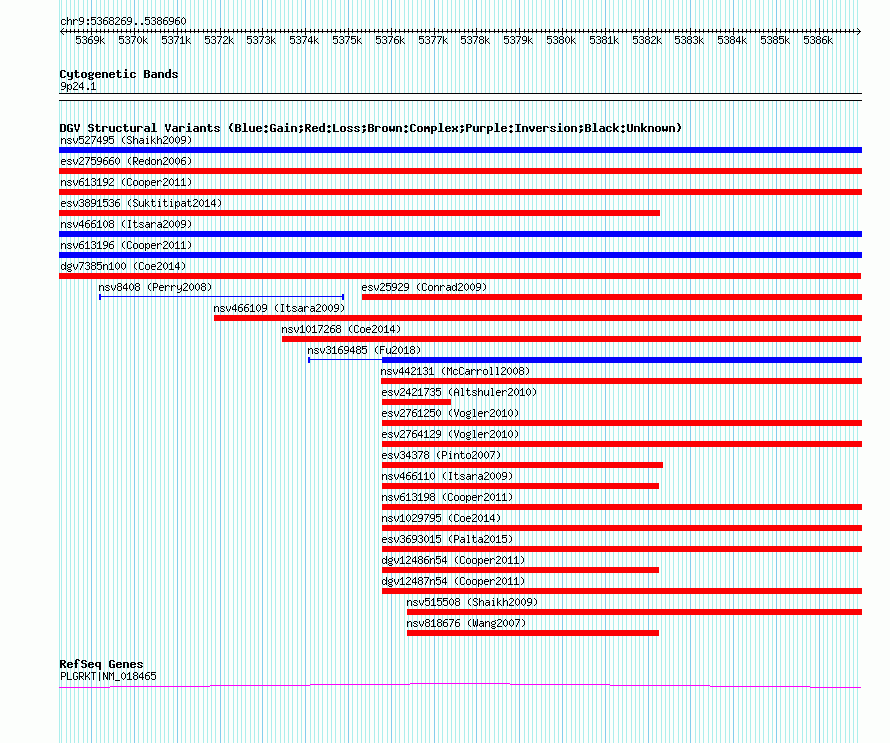This screenshot has height=743, width=890.
Task: Click the nsv818676 (Wang2007) label
Action: pyautogui.click(x=467, y=623)
